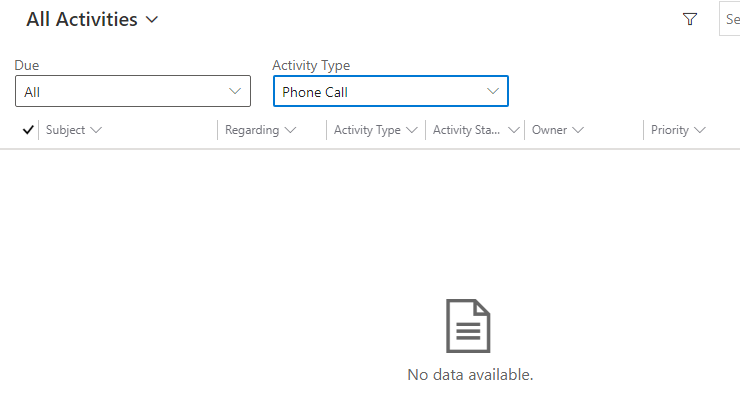Expand the Due filter dropdown
Viewport: 740px width, 393px height.
[133, 91]
